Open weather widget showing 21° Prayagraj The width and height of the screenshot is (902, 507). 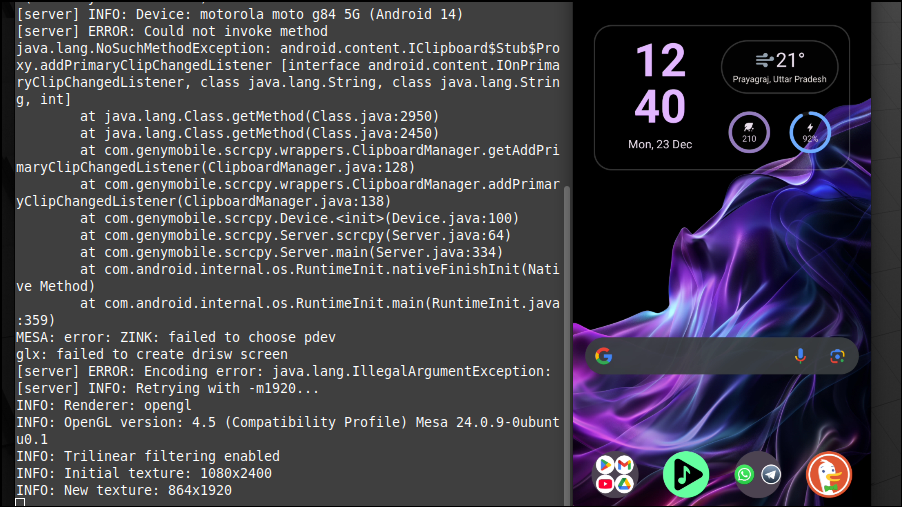[x=779, y=67]
